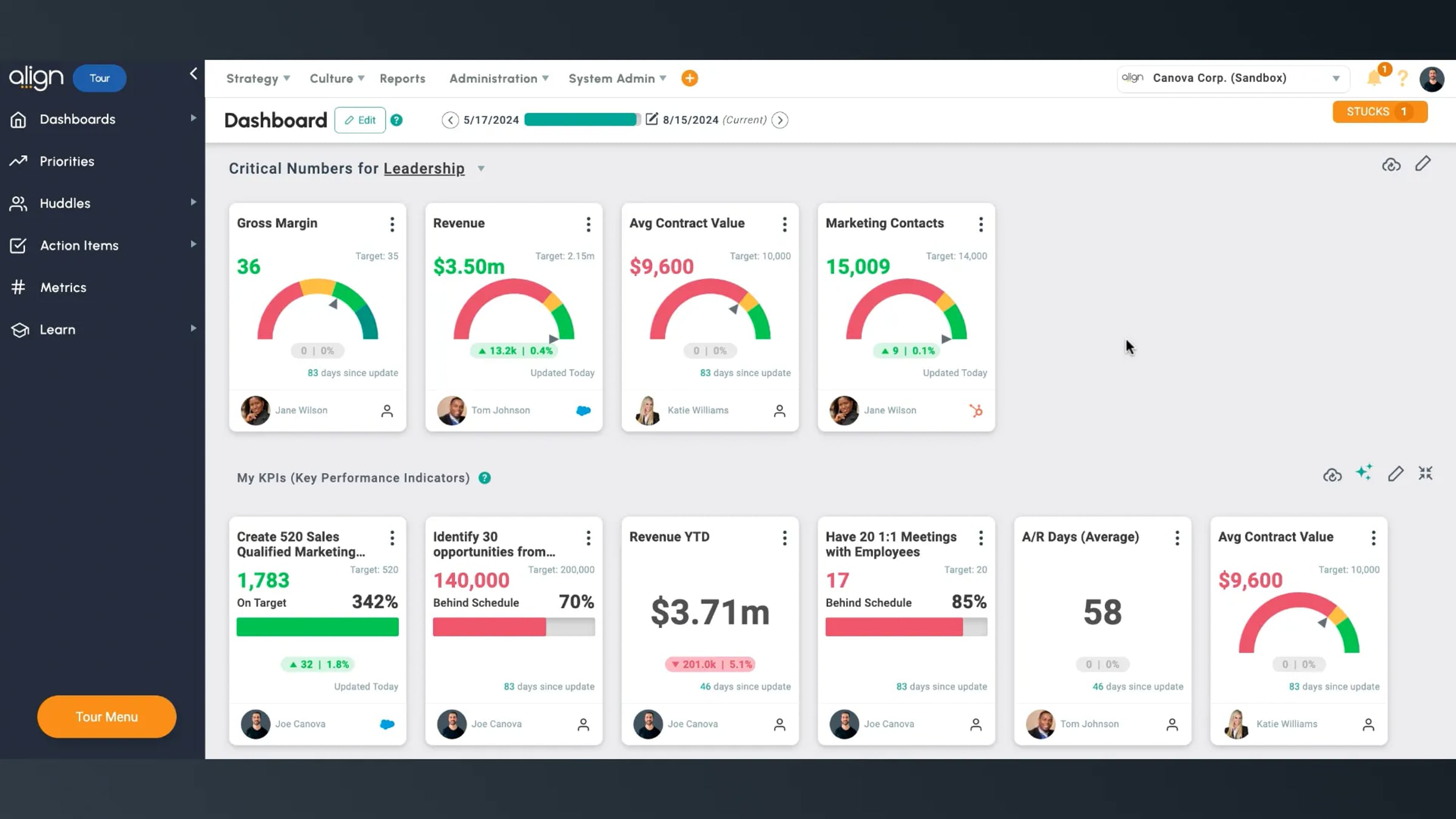Viewport: 1456px width, 819px height.
Task: Click the AI sparkle icon in My KPIs
Action: pos(1364,473)
